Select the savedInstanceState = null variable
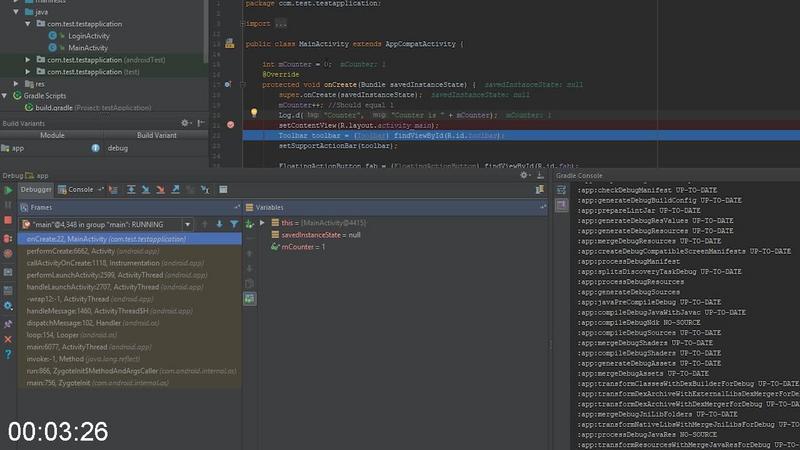 tap(321, 235)
